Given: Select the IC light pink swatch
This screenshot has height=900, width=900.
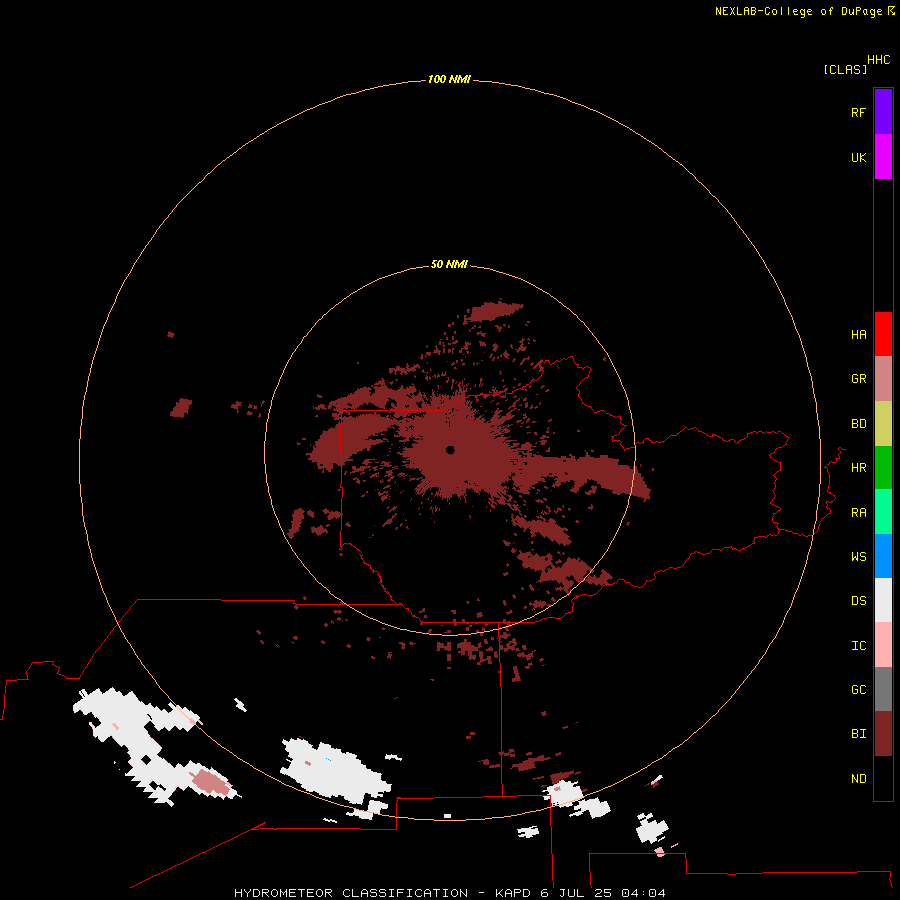Looking at the screenshot, I should (883, 645).
